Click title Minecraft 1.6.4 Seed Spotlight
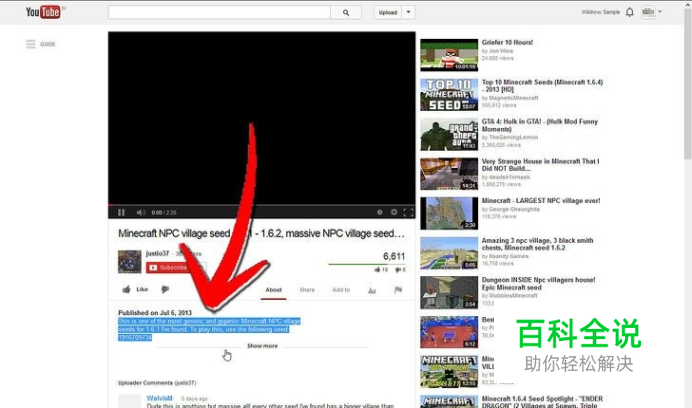The width and height of the screenshot is (692, 408). point(542,401)
